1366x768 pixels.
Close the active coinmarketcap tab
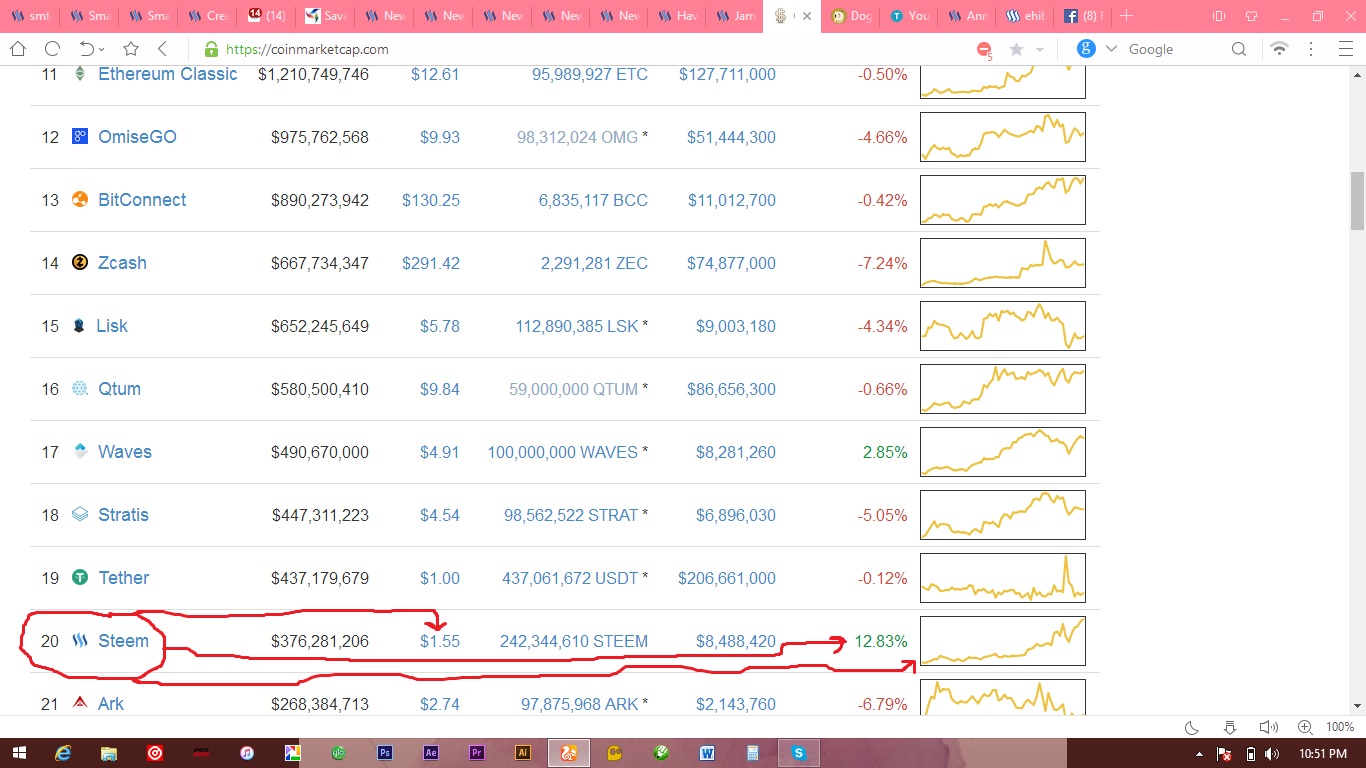point(807,16)
